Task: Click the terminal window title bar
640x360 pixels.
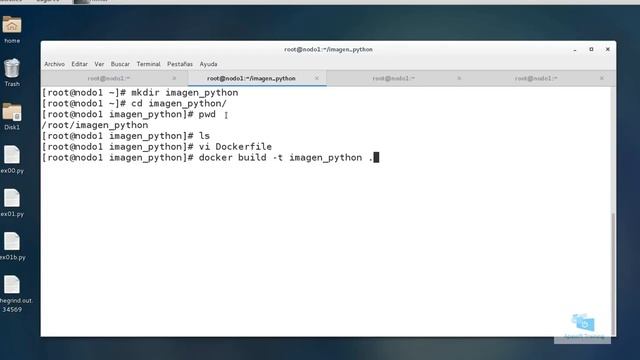Action: click(328, 49)
